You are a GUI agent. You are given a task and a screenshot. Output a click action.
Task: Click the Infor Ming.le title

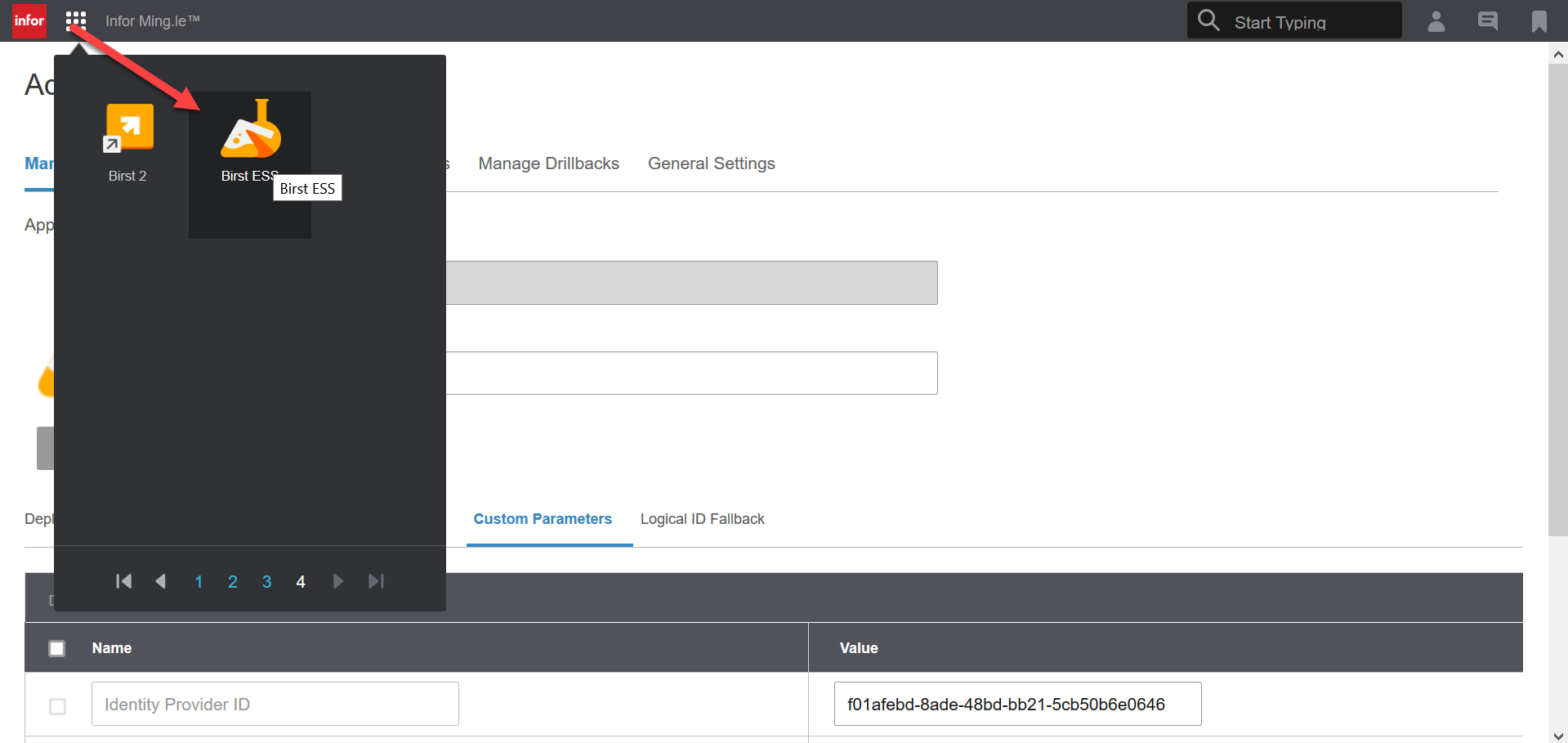(x=153, y=21)
